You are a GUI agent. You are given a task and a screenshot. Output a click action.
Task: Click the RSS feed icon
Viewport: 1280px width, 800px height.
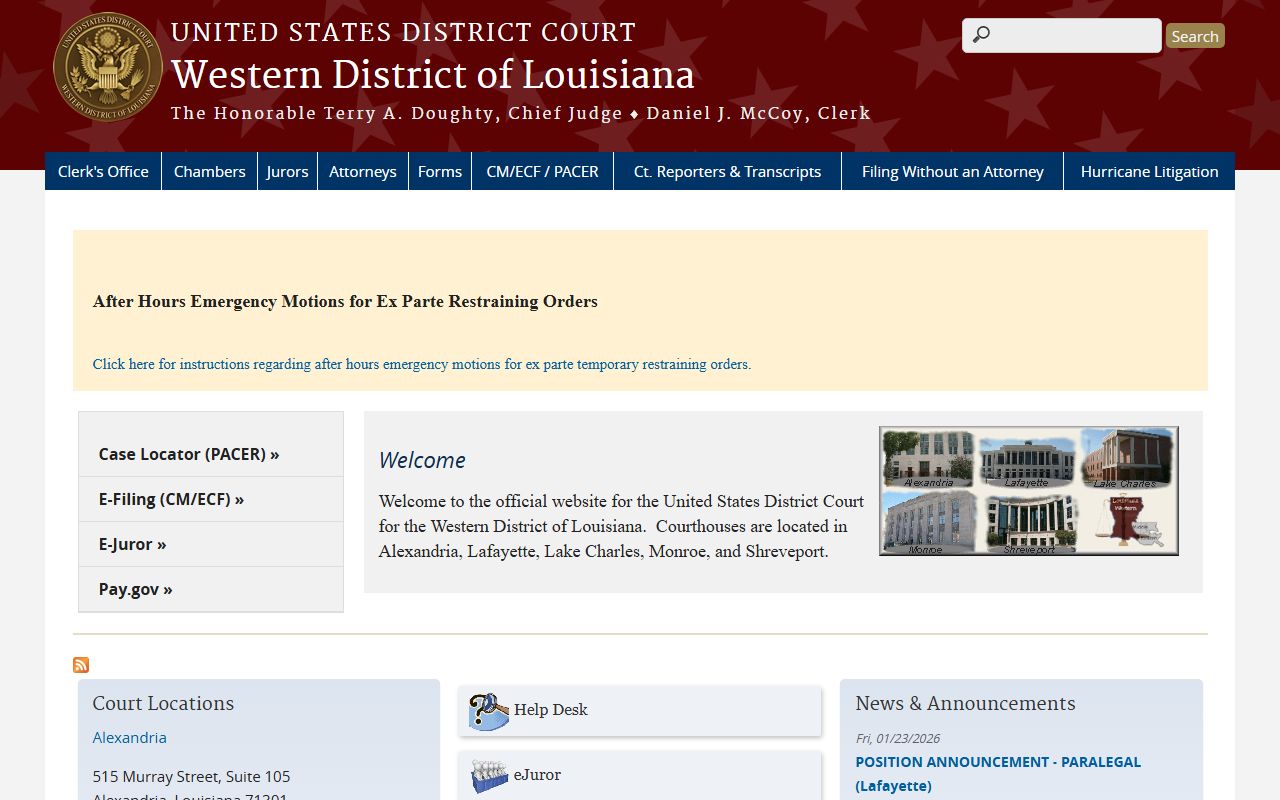(x=81, y=665)
